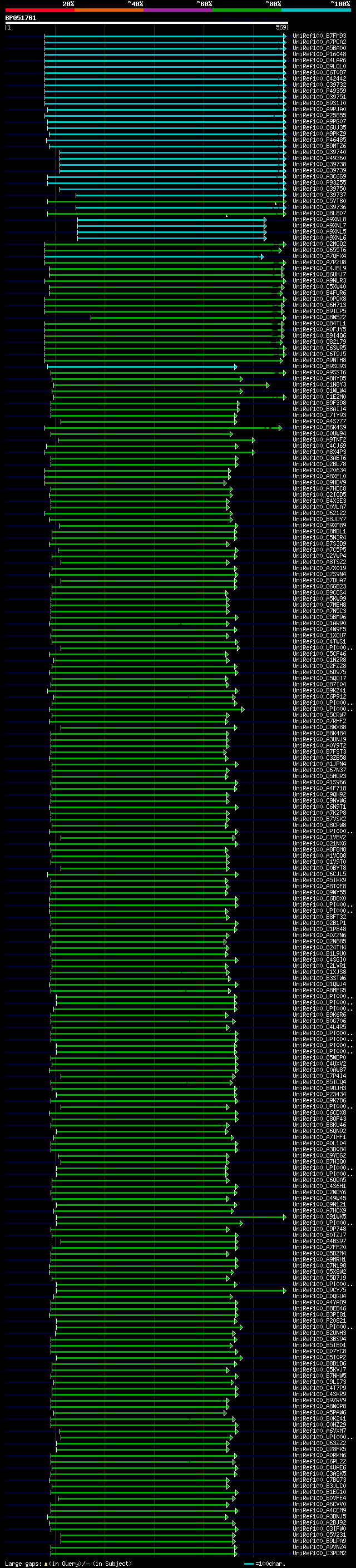Screen dimensions: 356x1568
Task: Click the cyan alignment bar for UniRef100_B7FM93
Action: pyautogui.click(x=165, y=36)
